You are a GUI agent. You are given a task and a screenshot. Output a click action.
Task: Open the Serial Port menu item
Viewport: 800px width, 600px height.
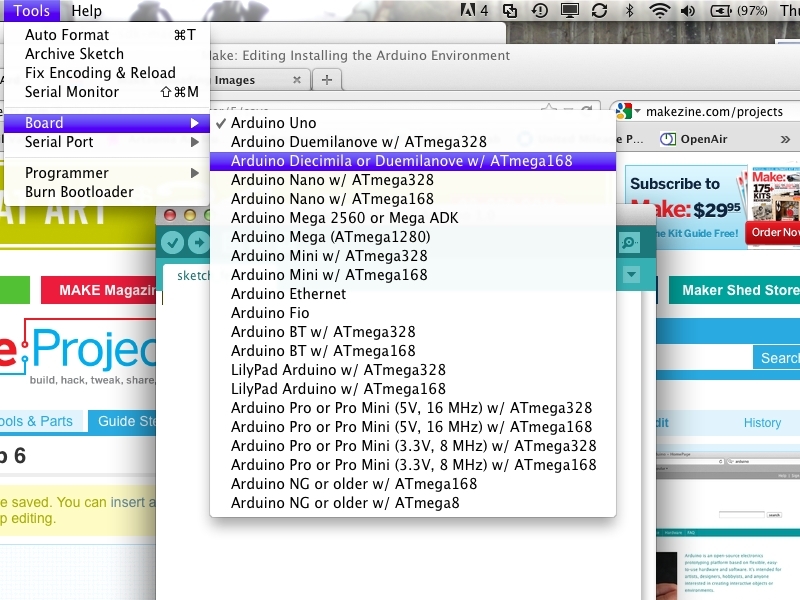107,142
